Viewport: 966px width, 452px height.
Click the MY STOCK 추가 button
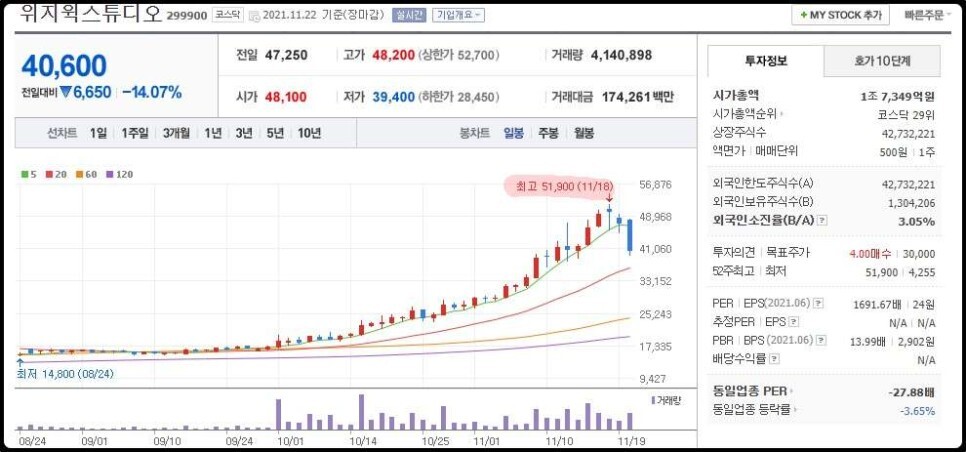coord(840,15)
